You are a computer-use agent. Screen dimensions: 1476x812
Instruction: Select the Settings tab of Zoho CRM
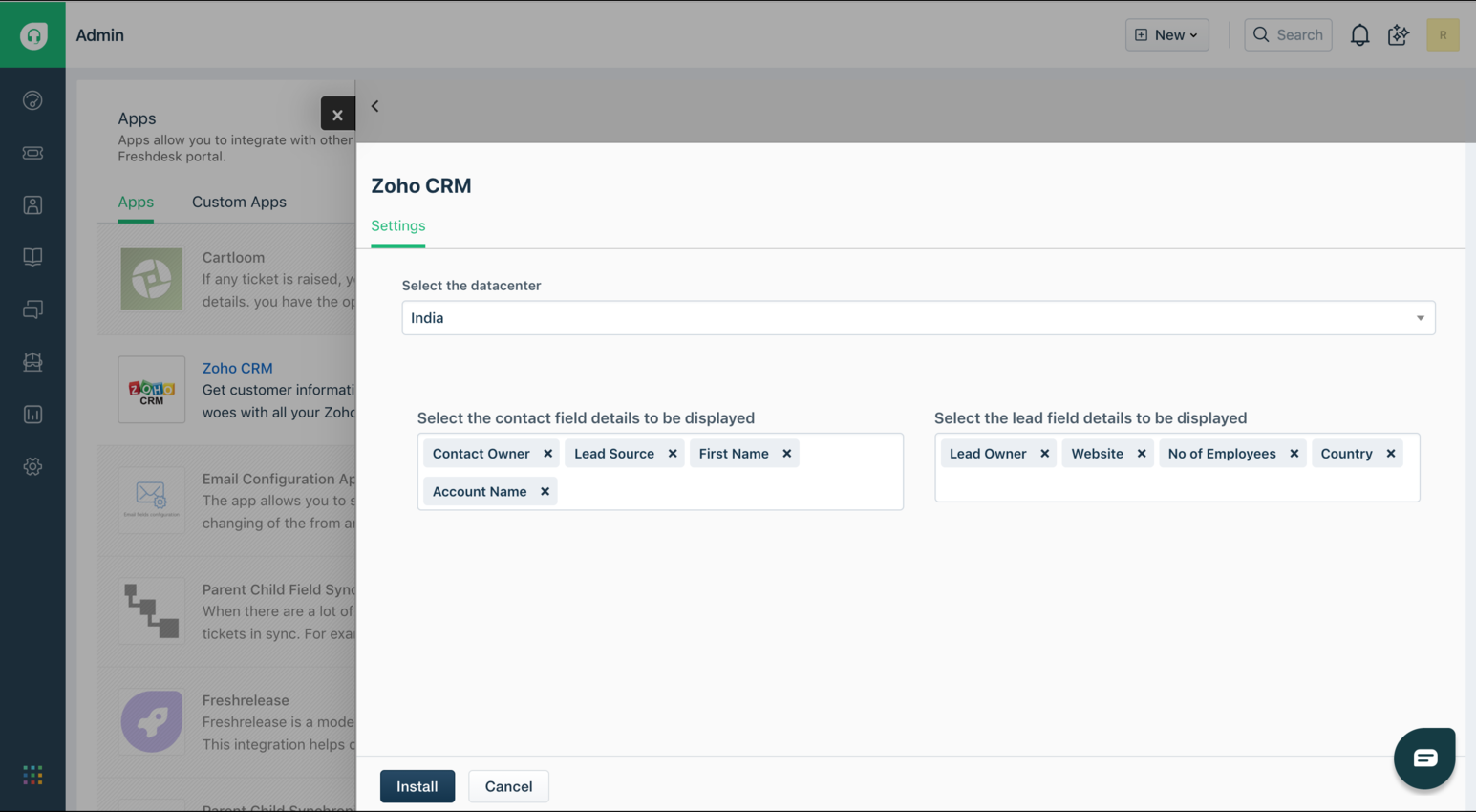(397, 225)
